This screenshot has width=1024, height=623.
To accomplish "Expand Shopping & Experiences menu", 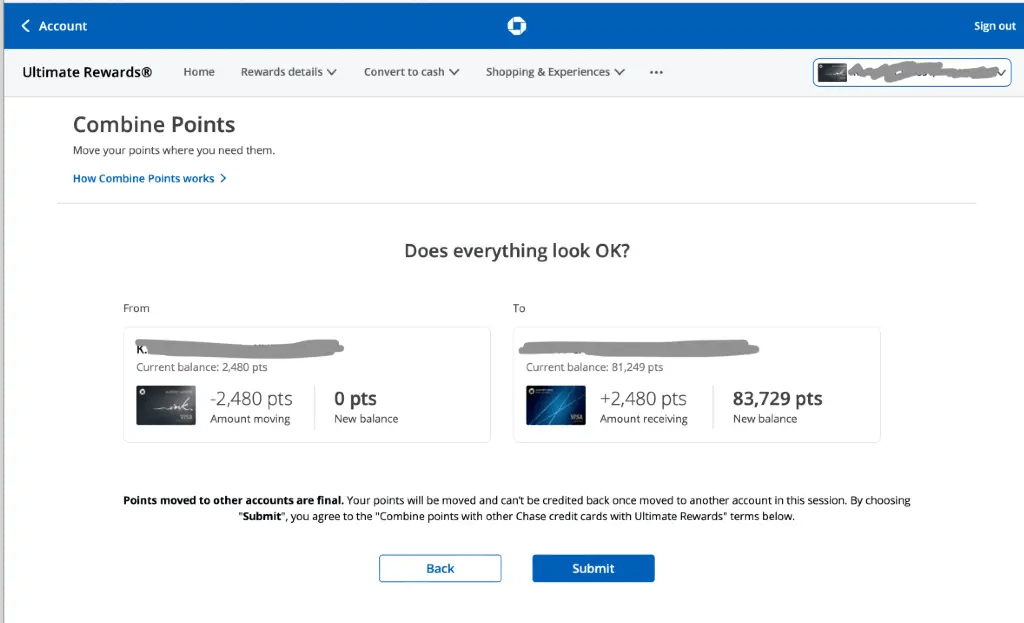I will click(x=555, y=72).
